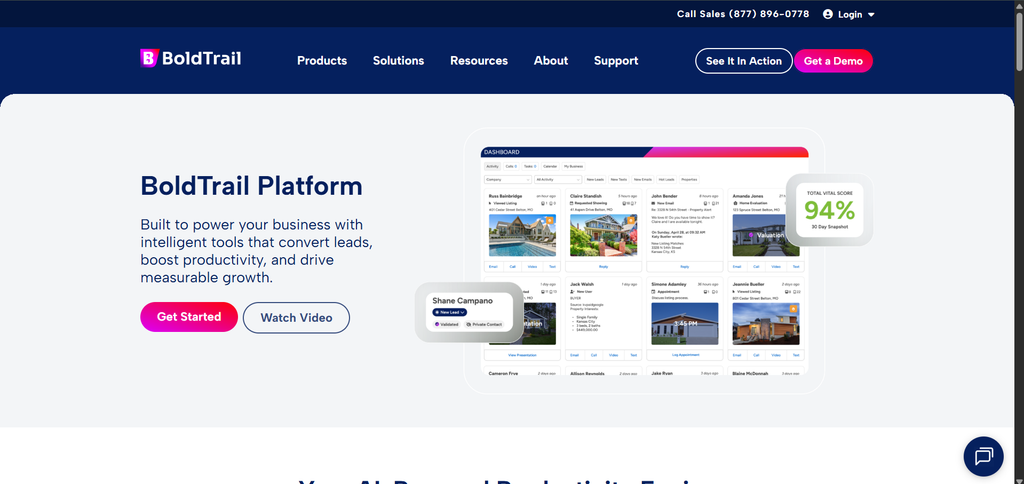Screen dimensions: 1024x484
Task: Click Call on Russ Bainbridge card
Action: [x=513, y=266]
